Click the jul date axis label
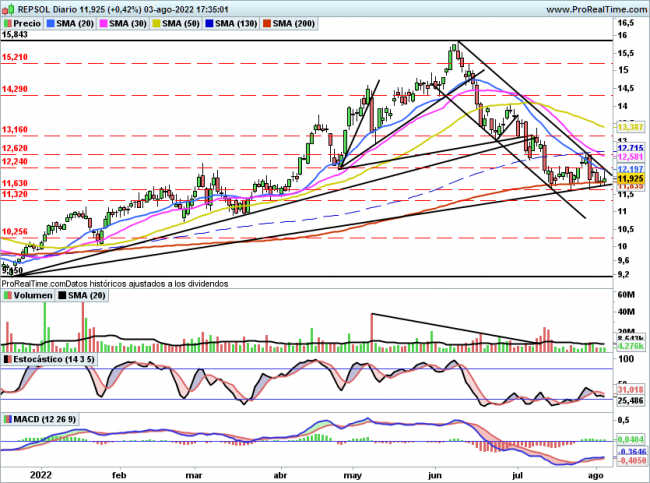The height and width of the screenshot is (483, 650). point(517,475)
